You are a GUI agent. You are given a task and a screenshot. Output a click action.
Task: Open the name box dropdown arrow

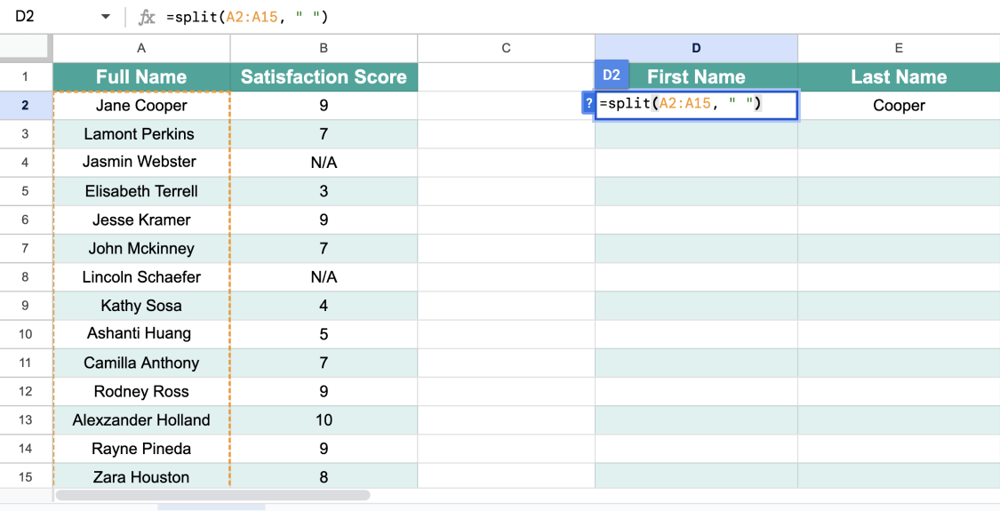coord(106,17)
